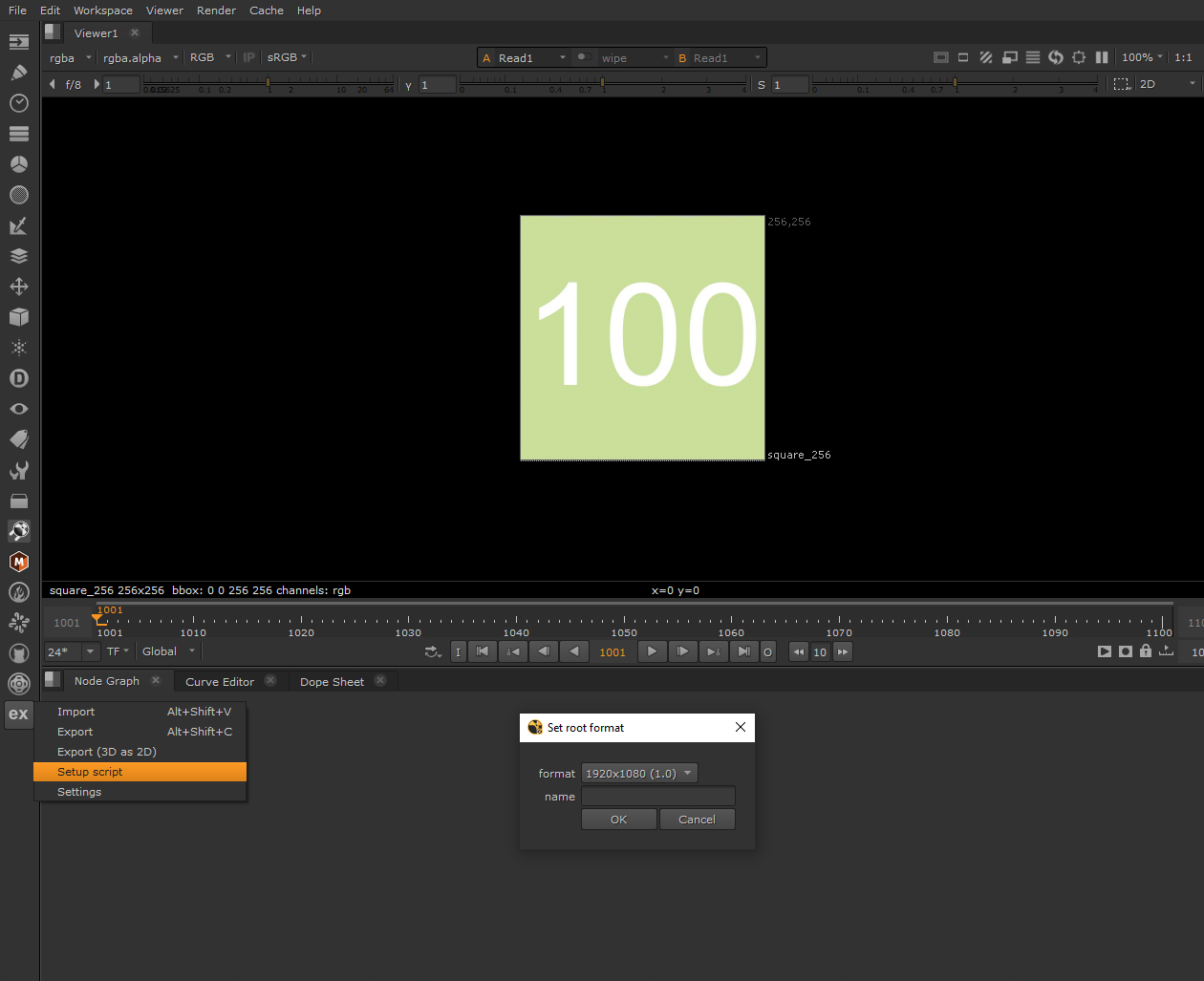Open the 100% zoom dropdown
Screen dimensions: 1204x981
[1142, 57]
